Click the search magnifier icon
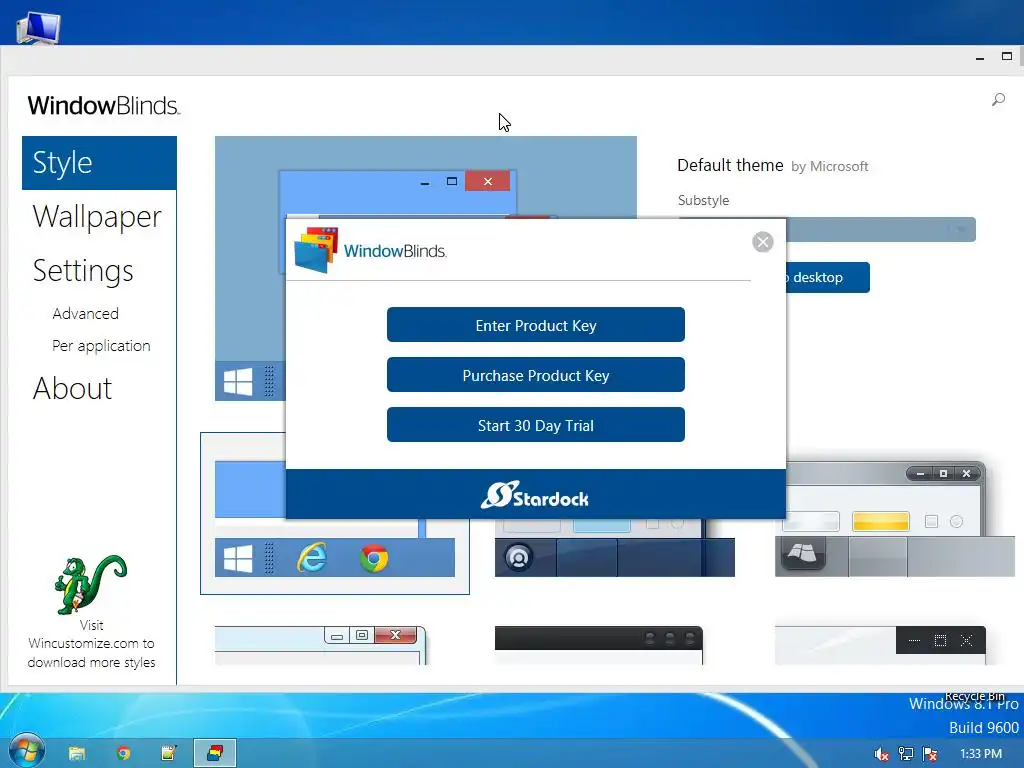 point(999,99)
